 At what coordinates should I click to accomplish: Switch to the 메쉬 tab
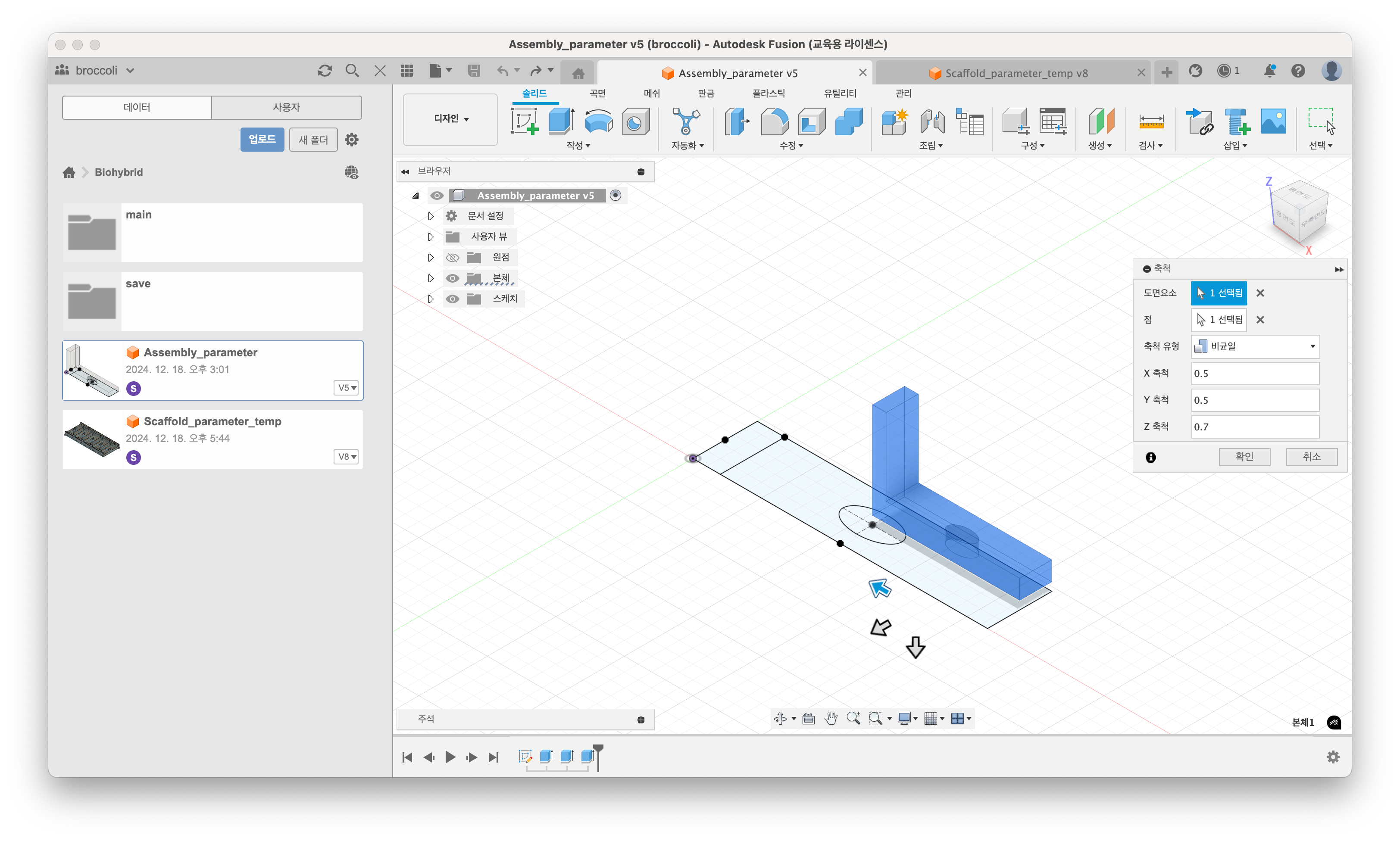652,93
